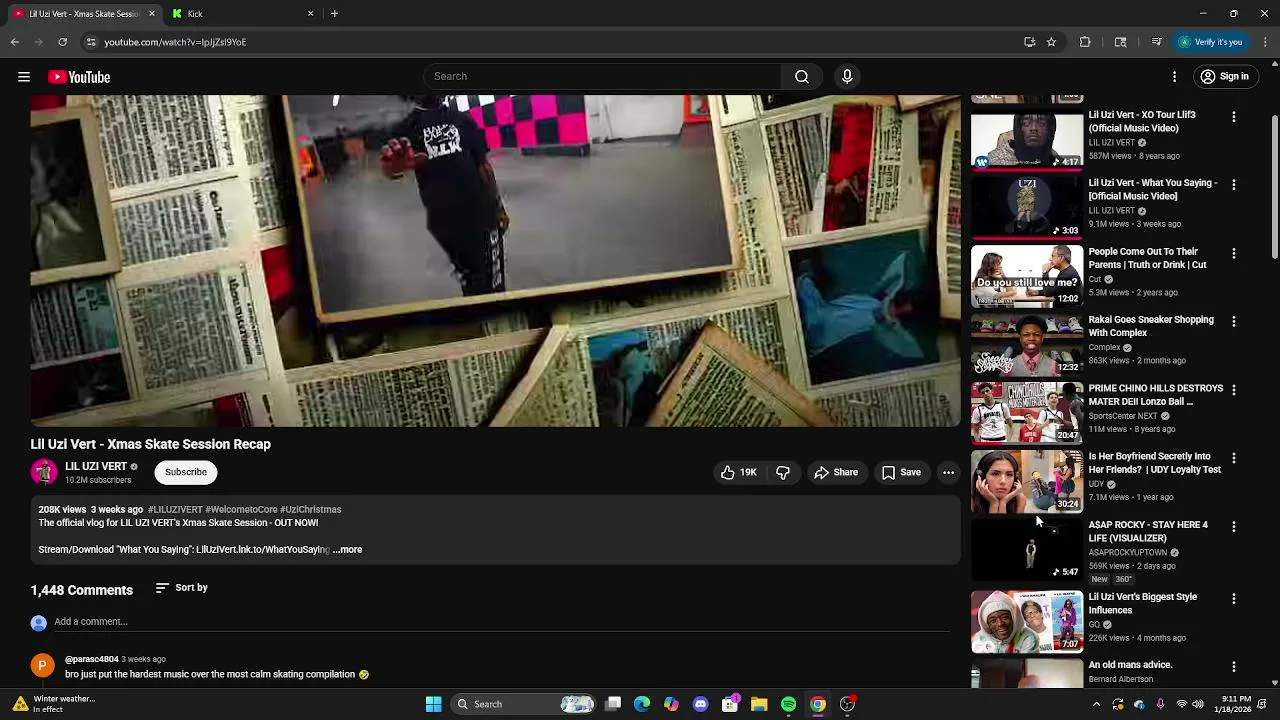Dislike the video with thumbs down

[x=783, y=473]
